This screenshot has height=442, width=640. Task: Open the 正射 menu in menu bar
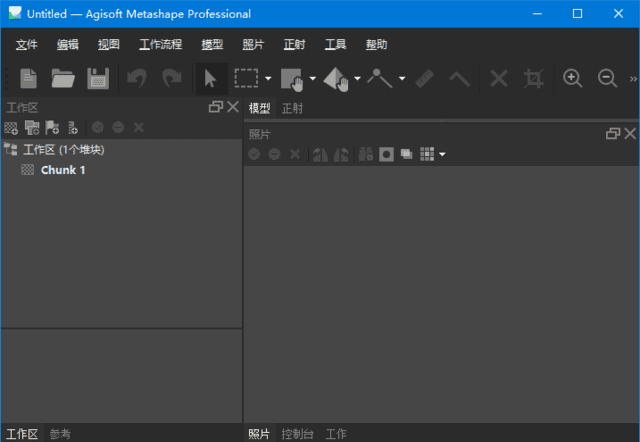pyautogui.click(x=294, y=44)
